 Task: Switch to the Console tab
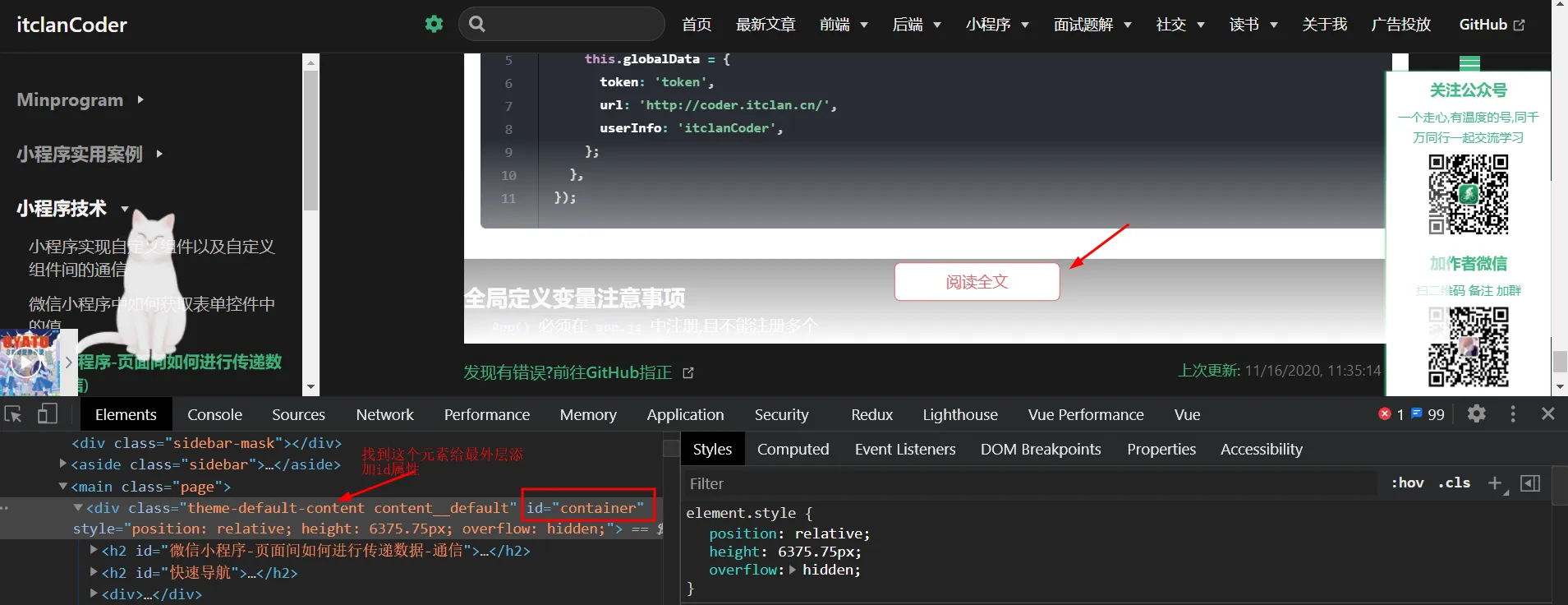[x=214, y=414]
